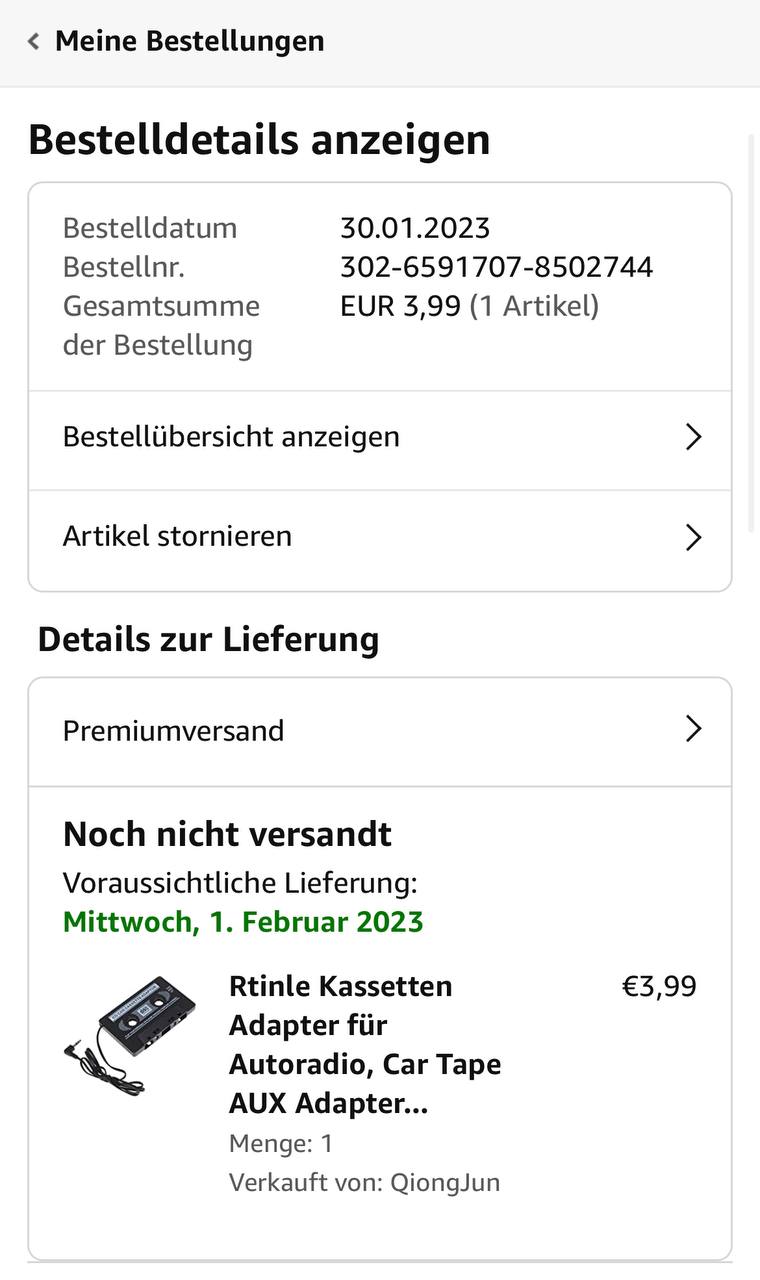Image resolution: width=760 pixels, height=1280 pixels.
Task: Click the chevron beside Bestellübersicht anzeigen
Action: coord(693,437)
